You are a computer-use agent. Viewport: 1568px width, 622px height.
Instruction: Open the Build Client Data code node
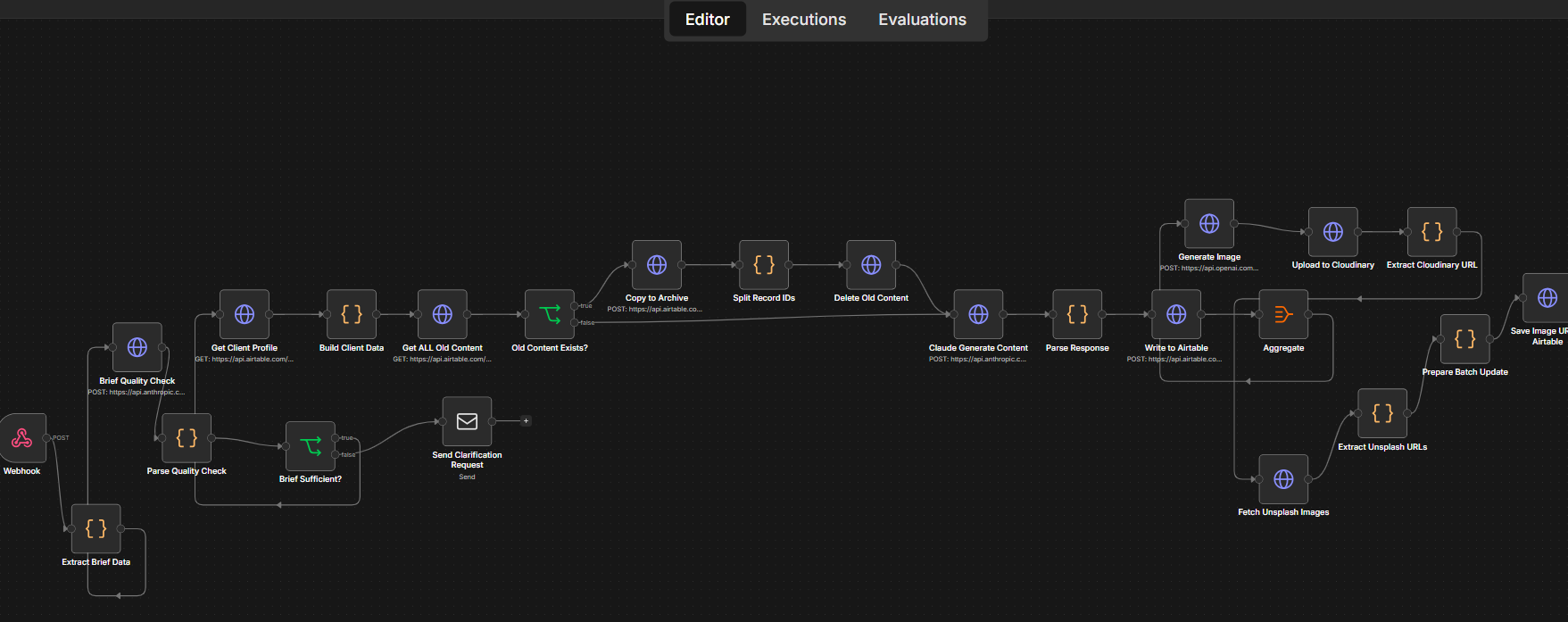click(352, 314)
